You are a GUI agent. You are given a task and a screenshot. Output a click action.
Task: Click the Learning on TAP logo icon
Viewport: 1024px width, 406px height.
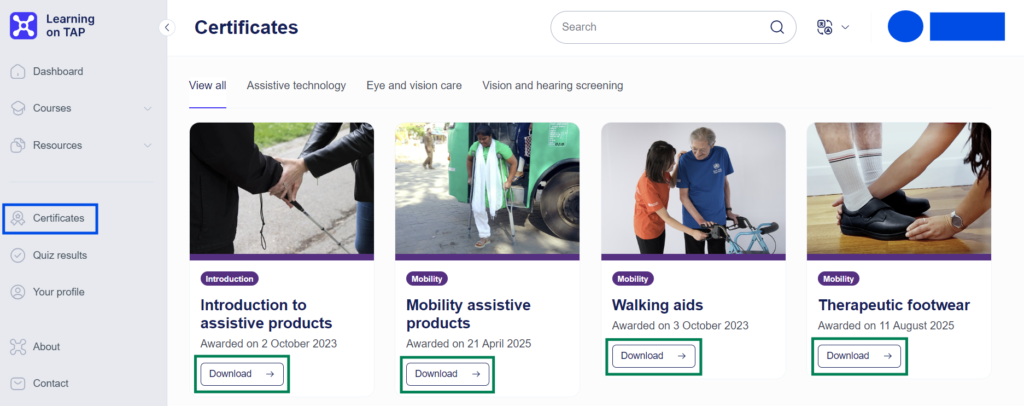(x=23, y=25)
